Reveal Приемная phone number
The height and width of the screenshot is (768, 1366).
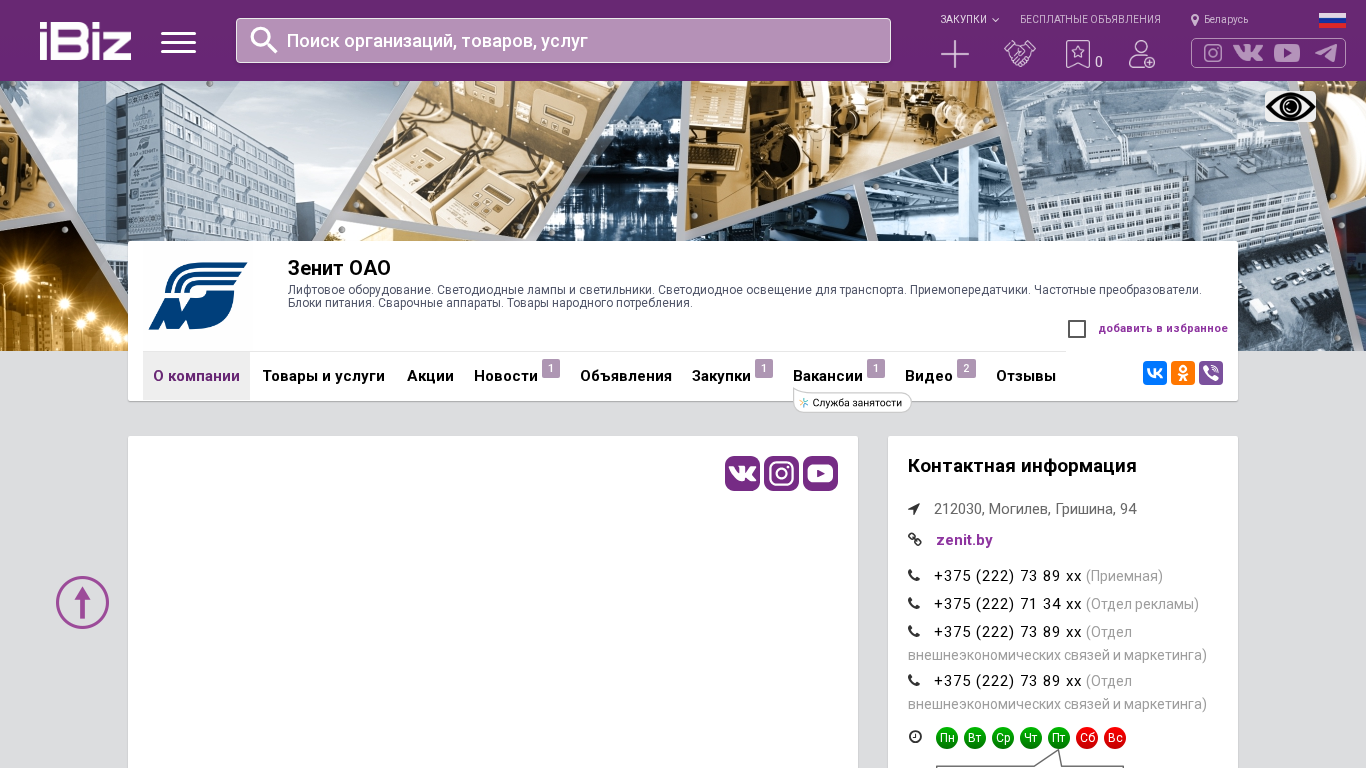pyautogui.click(x=1008, y=576)
